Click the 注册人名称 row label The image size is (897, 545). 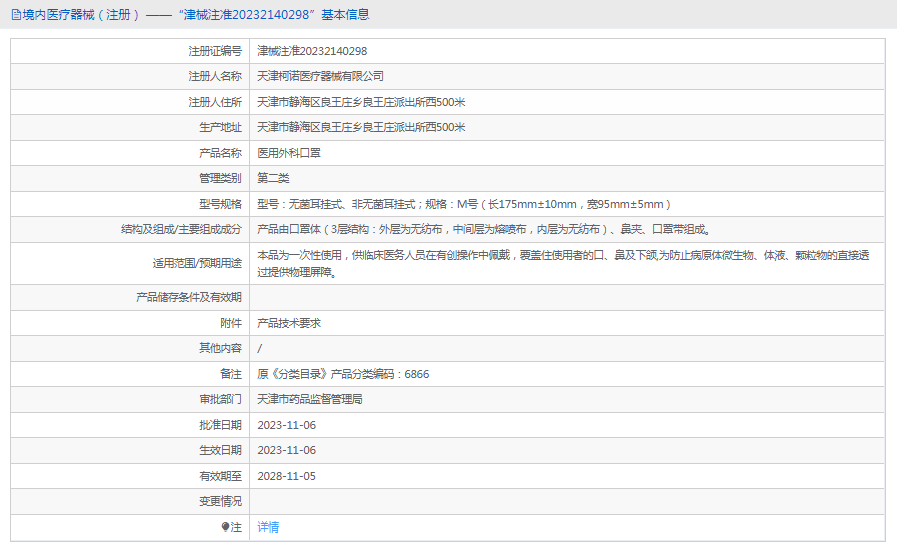pos(215,76)
